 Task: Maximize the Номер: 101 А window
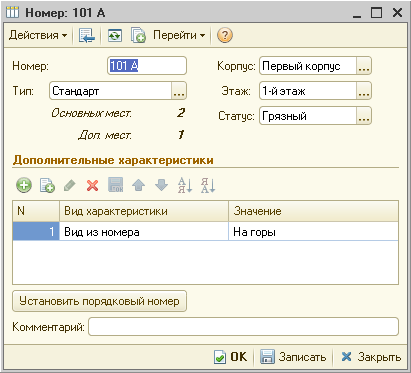coord(377,13)
